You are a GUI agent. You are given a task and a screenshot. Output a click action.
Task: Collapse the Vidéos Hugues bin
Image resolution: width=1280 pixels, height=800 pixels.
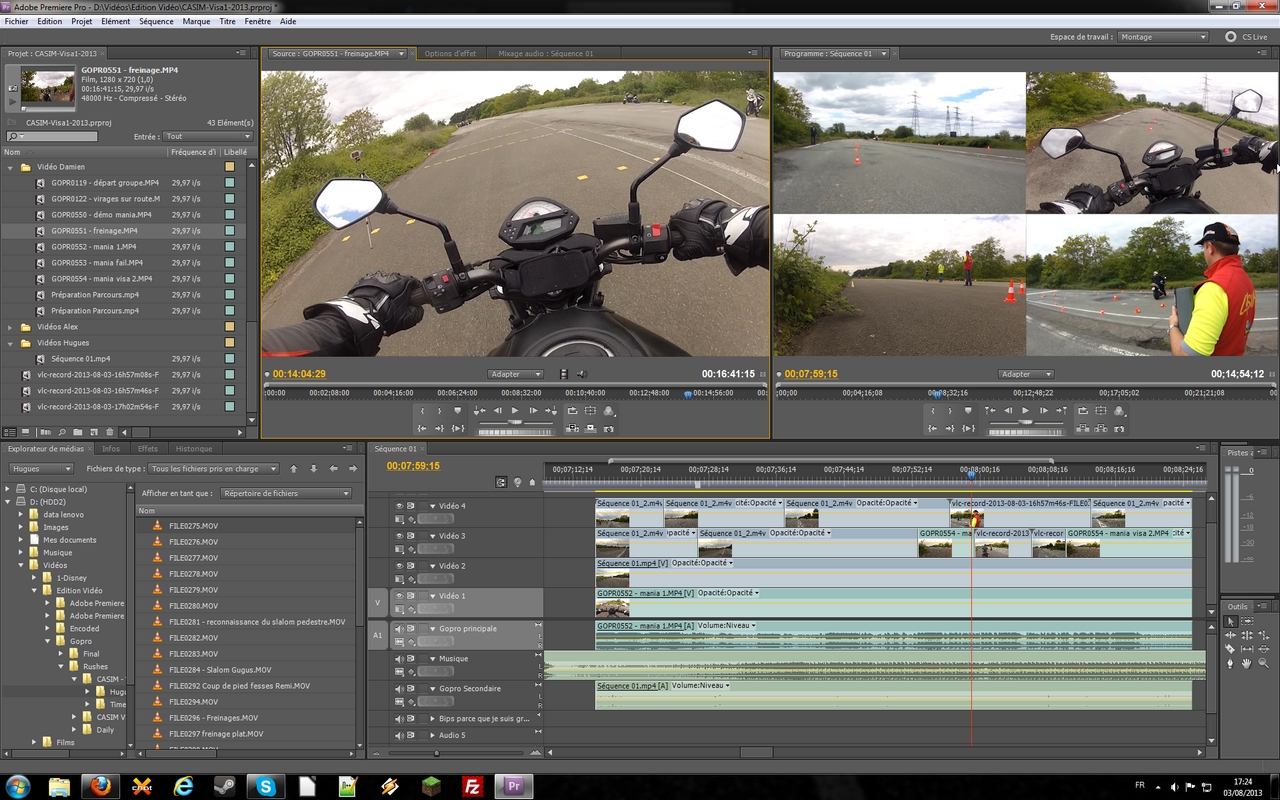pyautogui.click(x=11, y=343)
